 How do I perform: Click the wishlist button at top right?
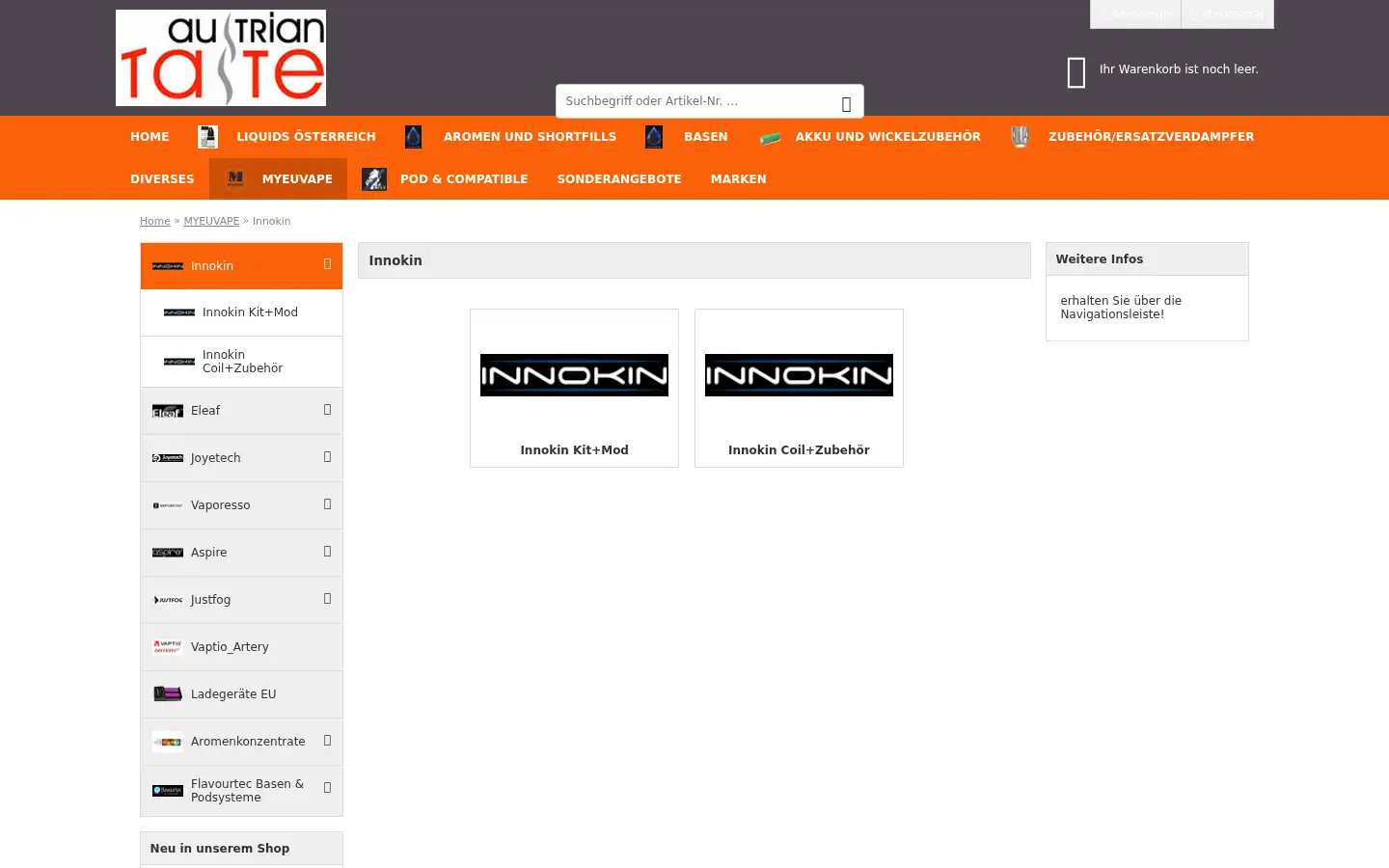point(1227,14)
